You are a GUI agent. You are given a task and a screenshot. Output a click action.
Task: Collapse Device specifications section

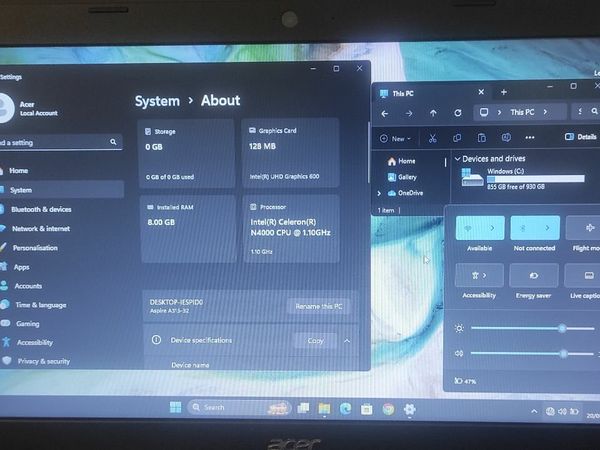click(x=347, y=341)
